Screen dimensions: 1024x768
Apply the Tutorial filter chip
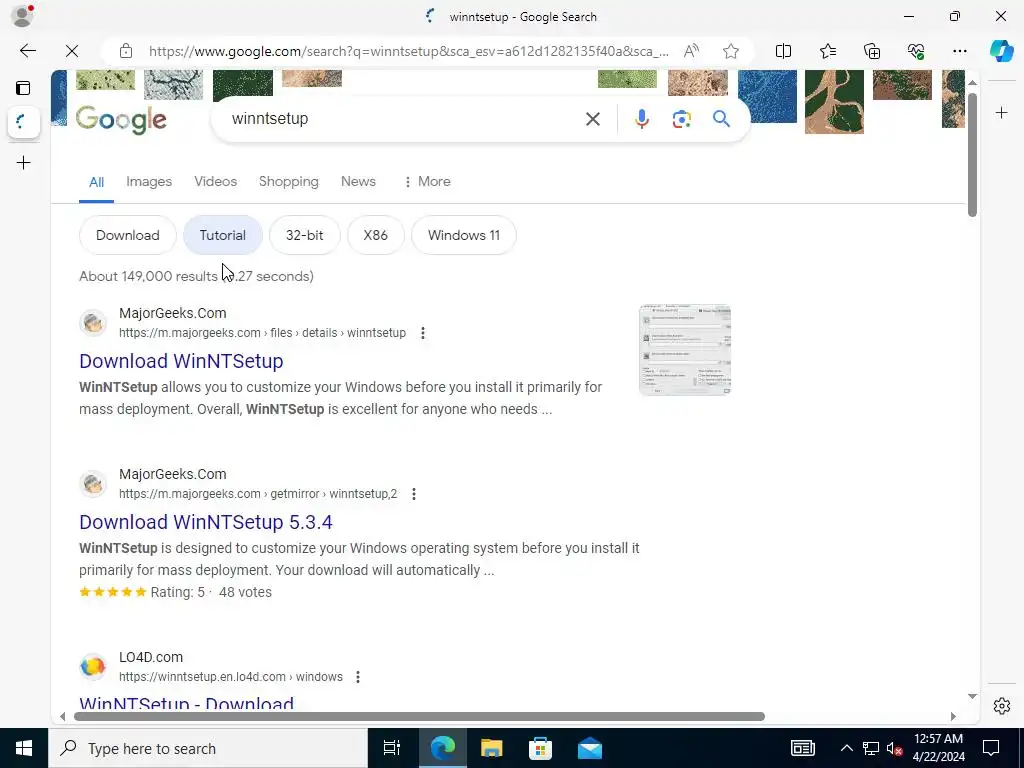click(x=223, y=235)
